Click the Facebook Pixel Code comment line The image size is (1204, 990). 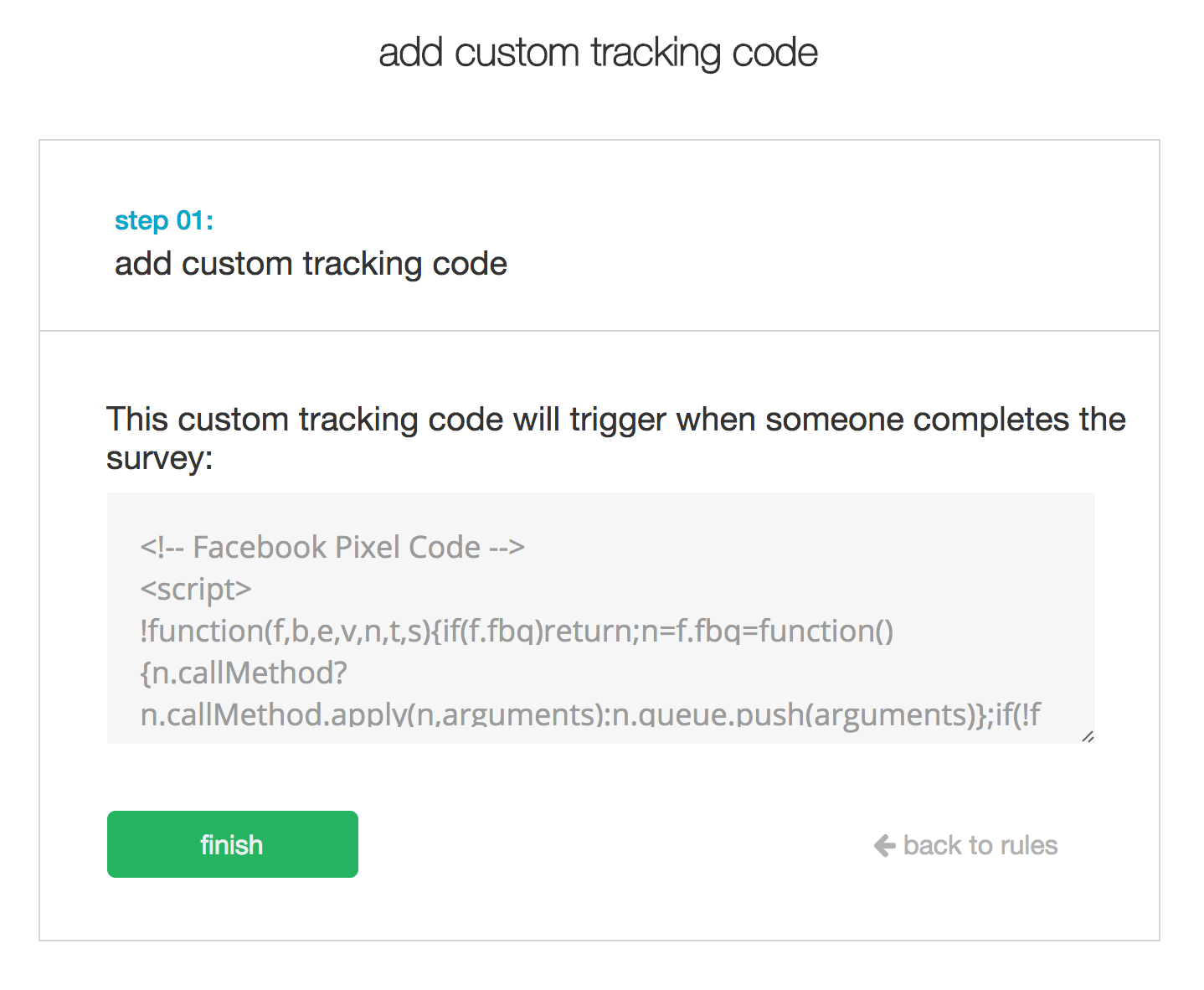332,547
